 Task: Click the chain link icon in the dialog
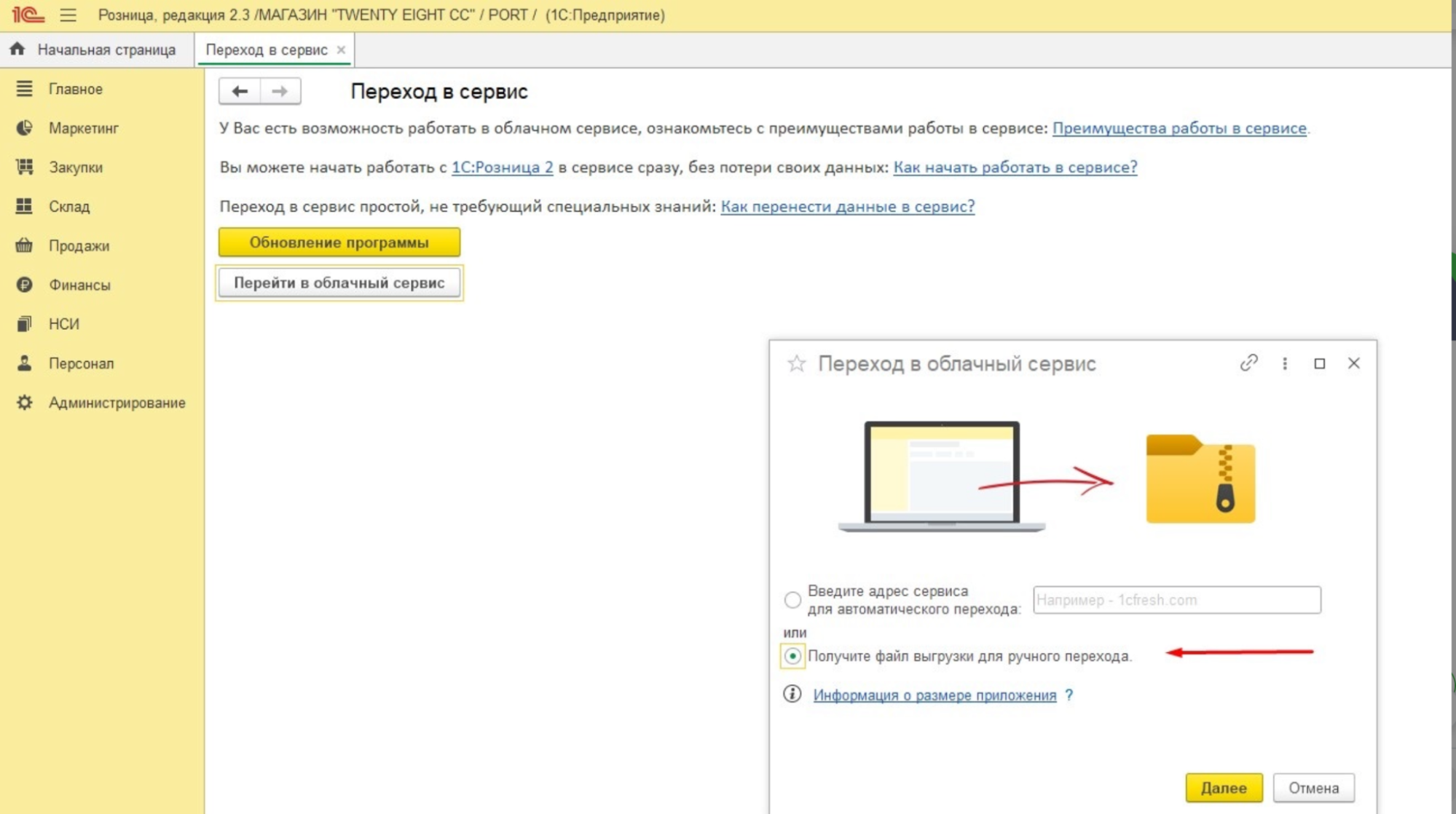(x=1248, y=363)
